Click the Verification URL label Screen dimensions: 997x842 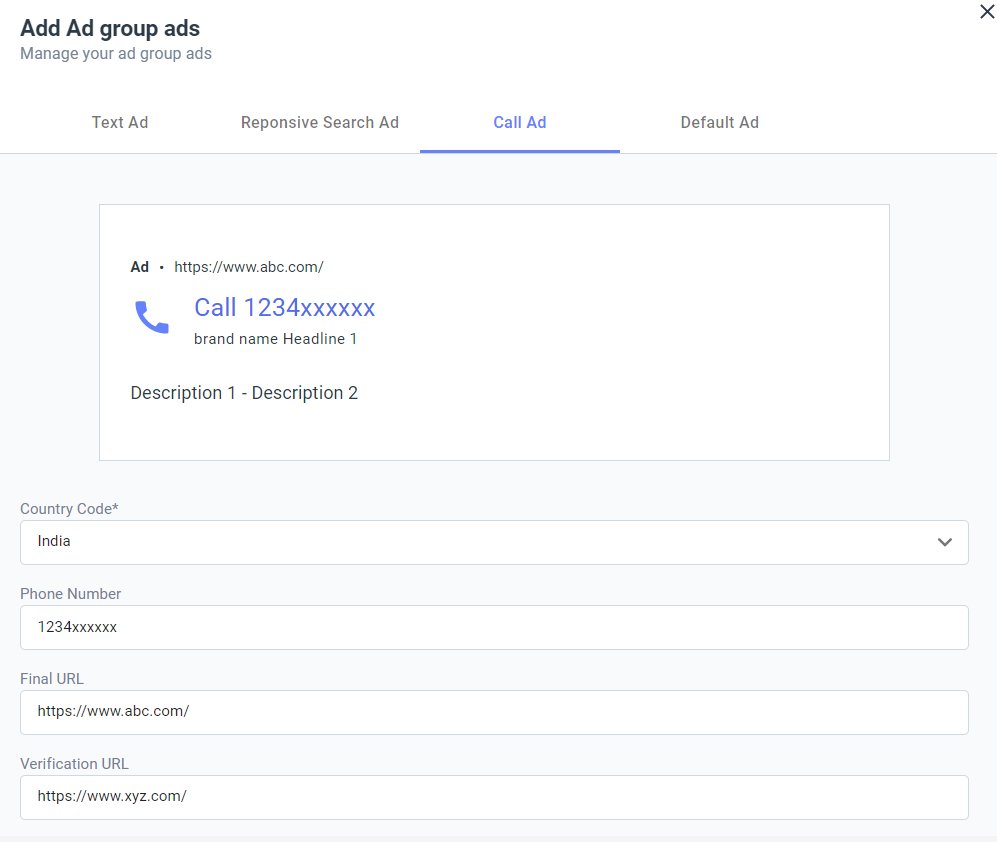(74, 764)
